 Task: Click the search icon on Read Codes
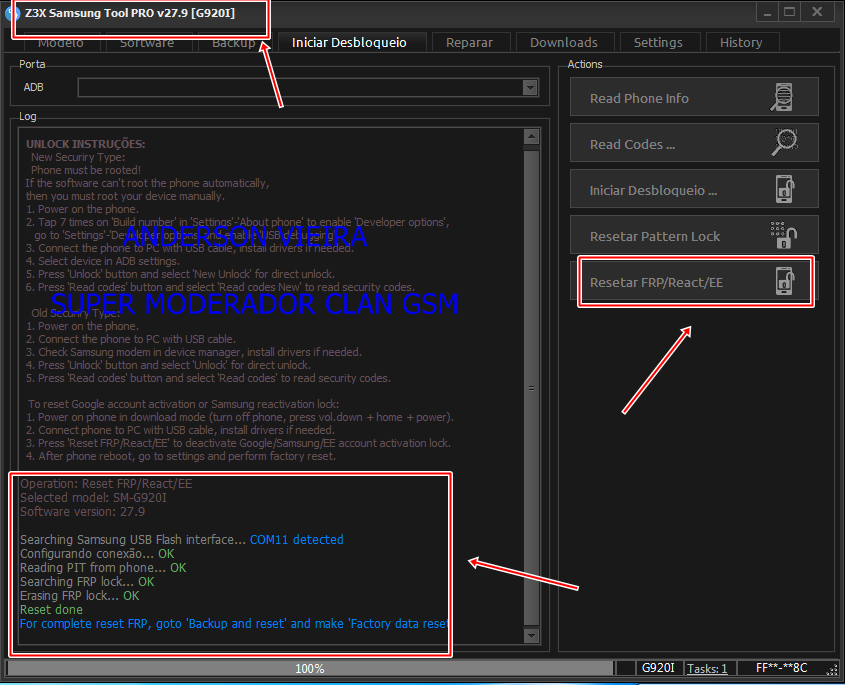pos(785,143)
